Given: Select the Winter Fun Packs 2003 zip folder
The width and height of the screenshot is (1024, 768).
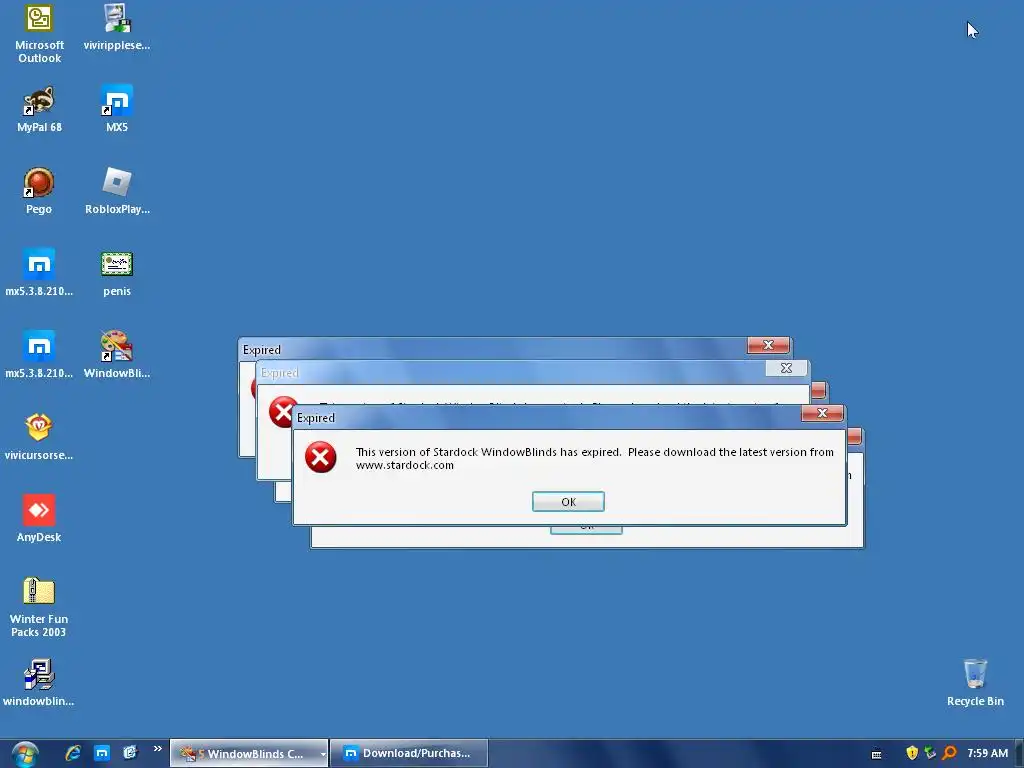Looking at the screenshot, I should (39, 607).
